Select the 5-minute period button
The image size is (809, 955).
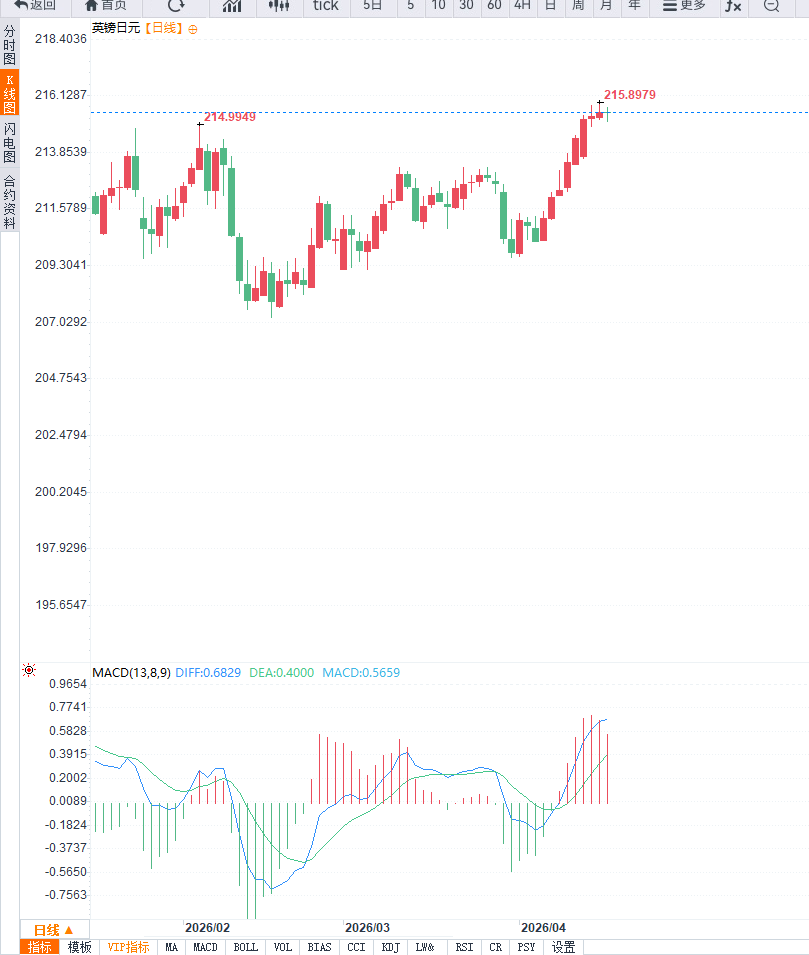[x=411, y=5]
